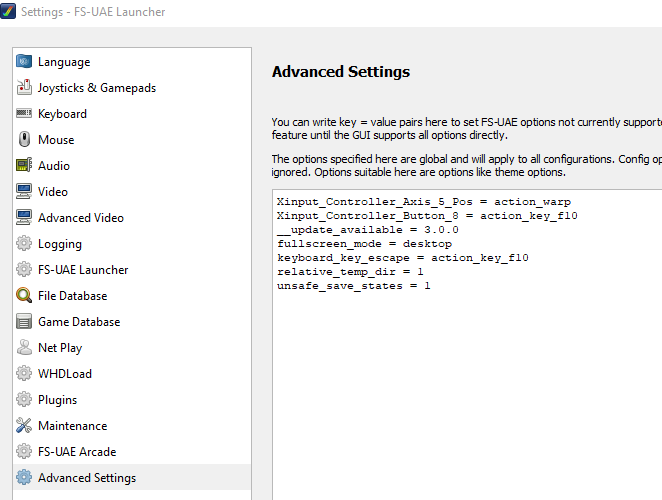Open the Language settings page

(x=132, y=62)
